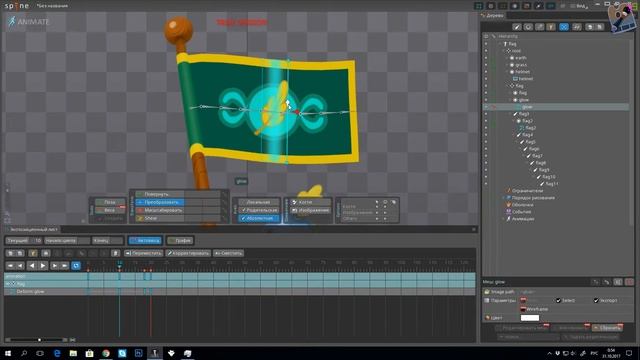Screen dimensions: 640x360
Task: Open Chrome from the taskbar
Action: pyautogui.click(x=106, y=353)
